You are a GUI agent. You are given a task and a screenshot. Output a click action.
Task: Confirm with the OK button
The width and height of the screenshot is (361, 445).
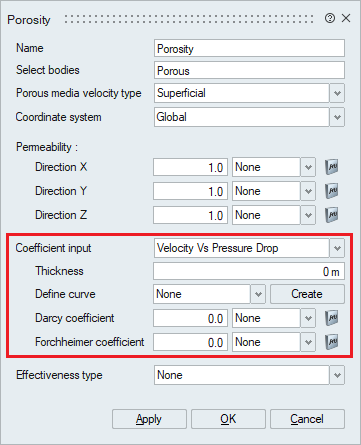pos(228,419)
